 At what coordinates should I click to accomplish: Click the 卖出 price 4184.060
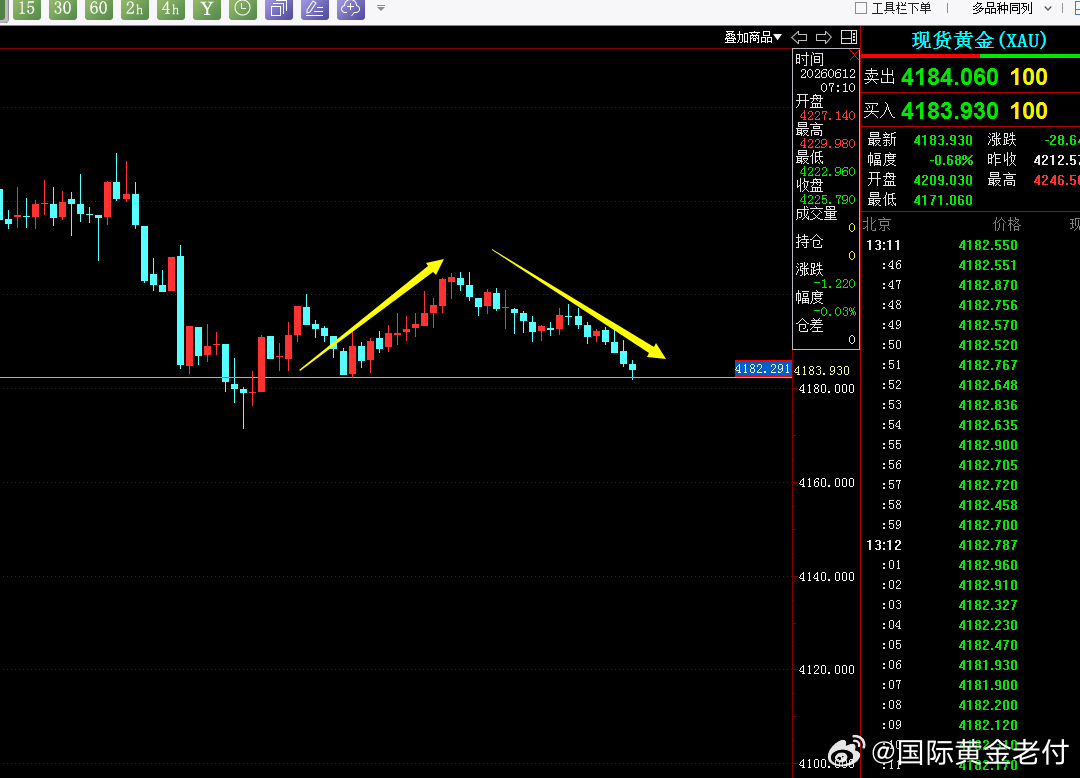pos(949,77)
